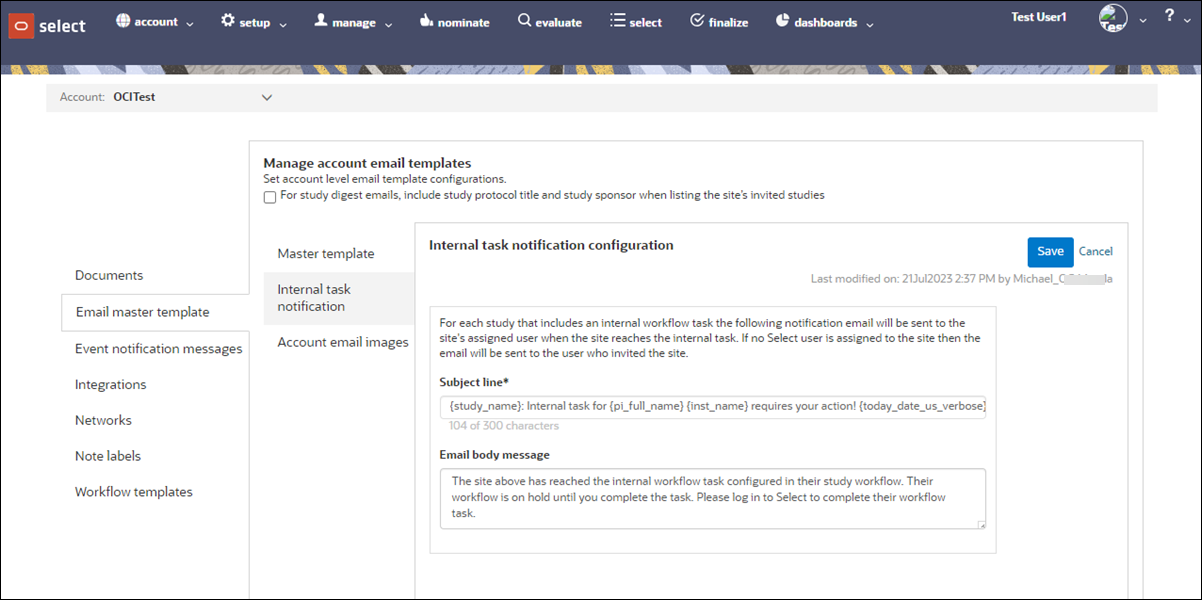Open Event notification messages
Image resolution: width=1202 pixels, height=600 pixels.
[159, 349]
